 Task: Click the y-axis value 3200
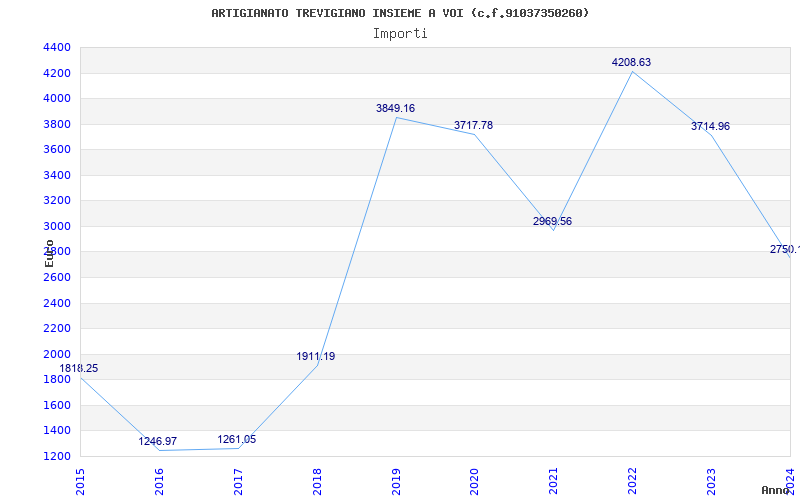coord(57,201)
